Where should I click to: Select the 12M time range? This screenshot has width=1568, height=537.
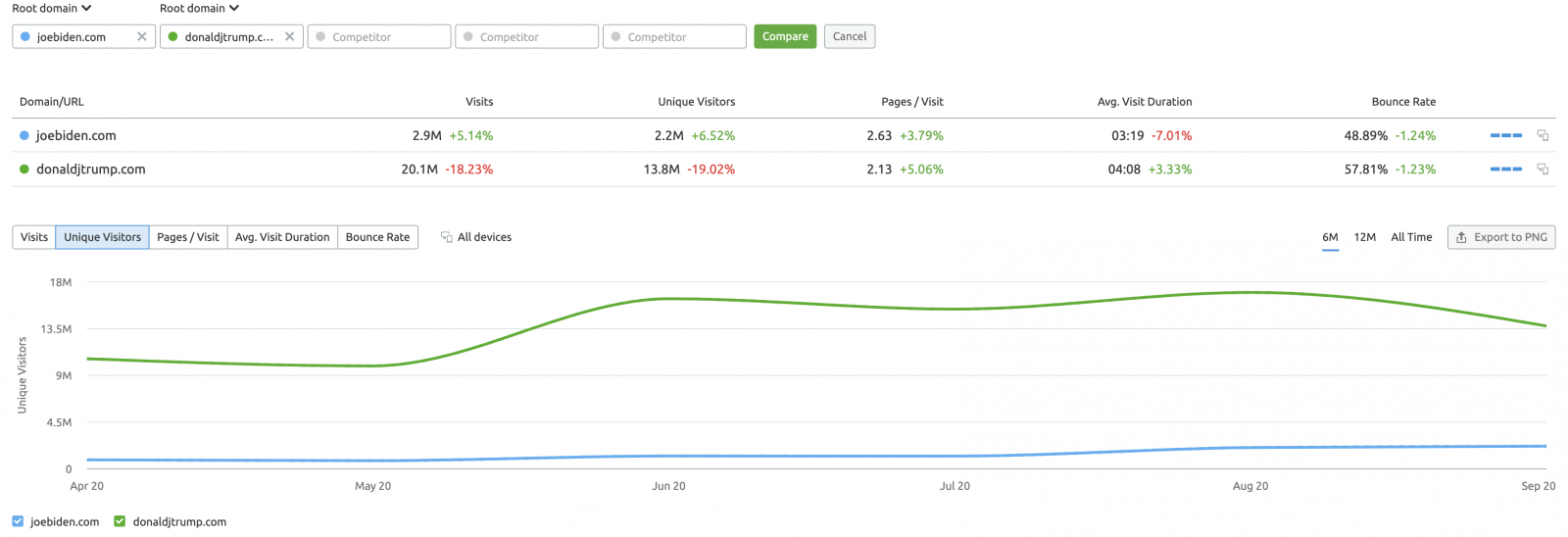pos(1365,237)
